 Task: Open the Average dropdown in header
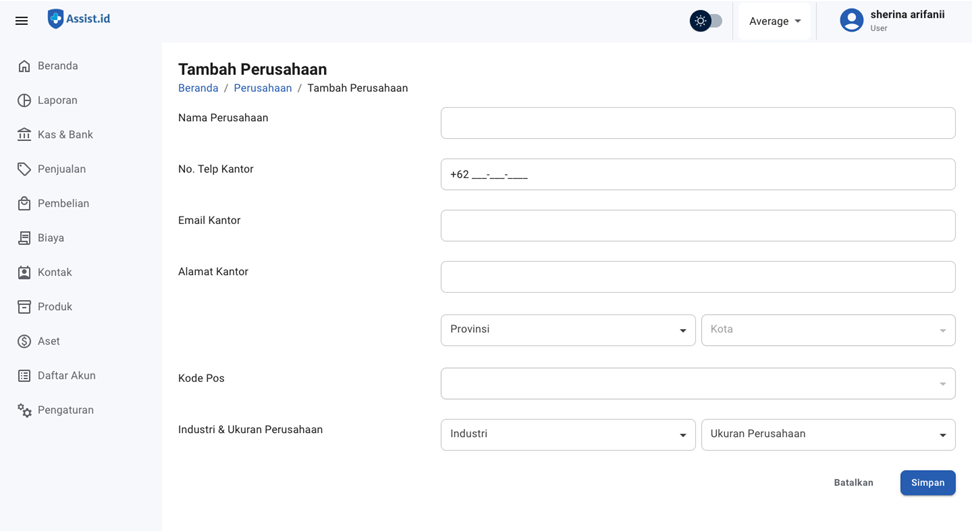point(774,21)
